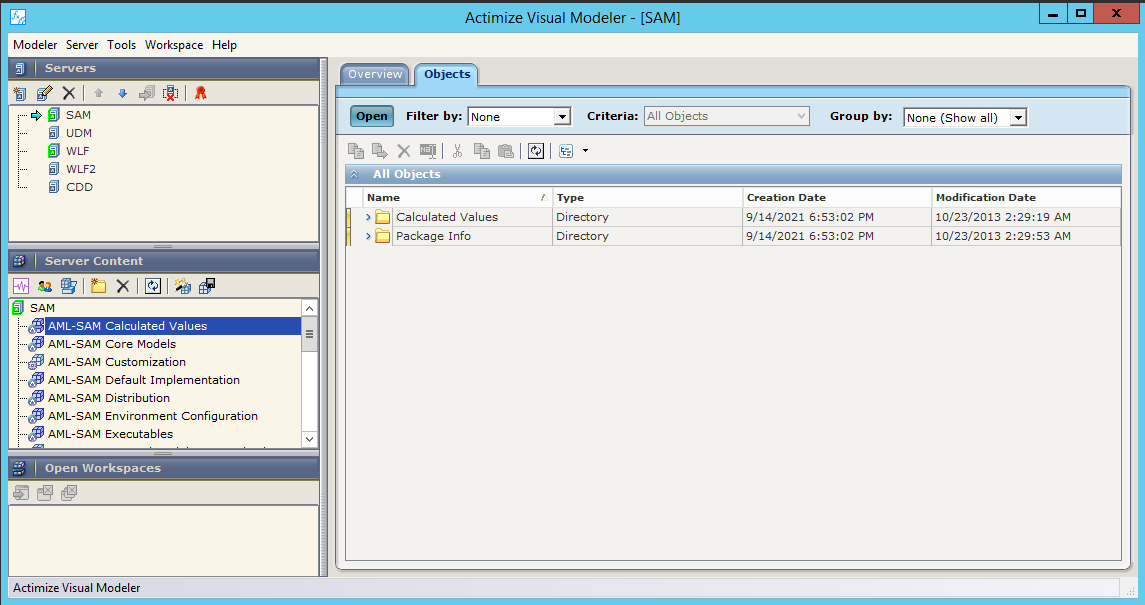Click the rename object icon
This screenshot has width=1145, height=605.
[x=428, y=151]
